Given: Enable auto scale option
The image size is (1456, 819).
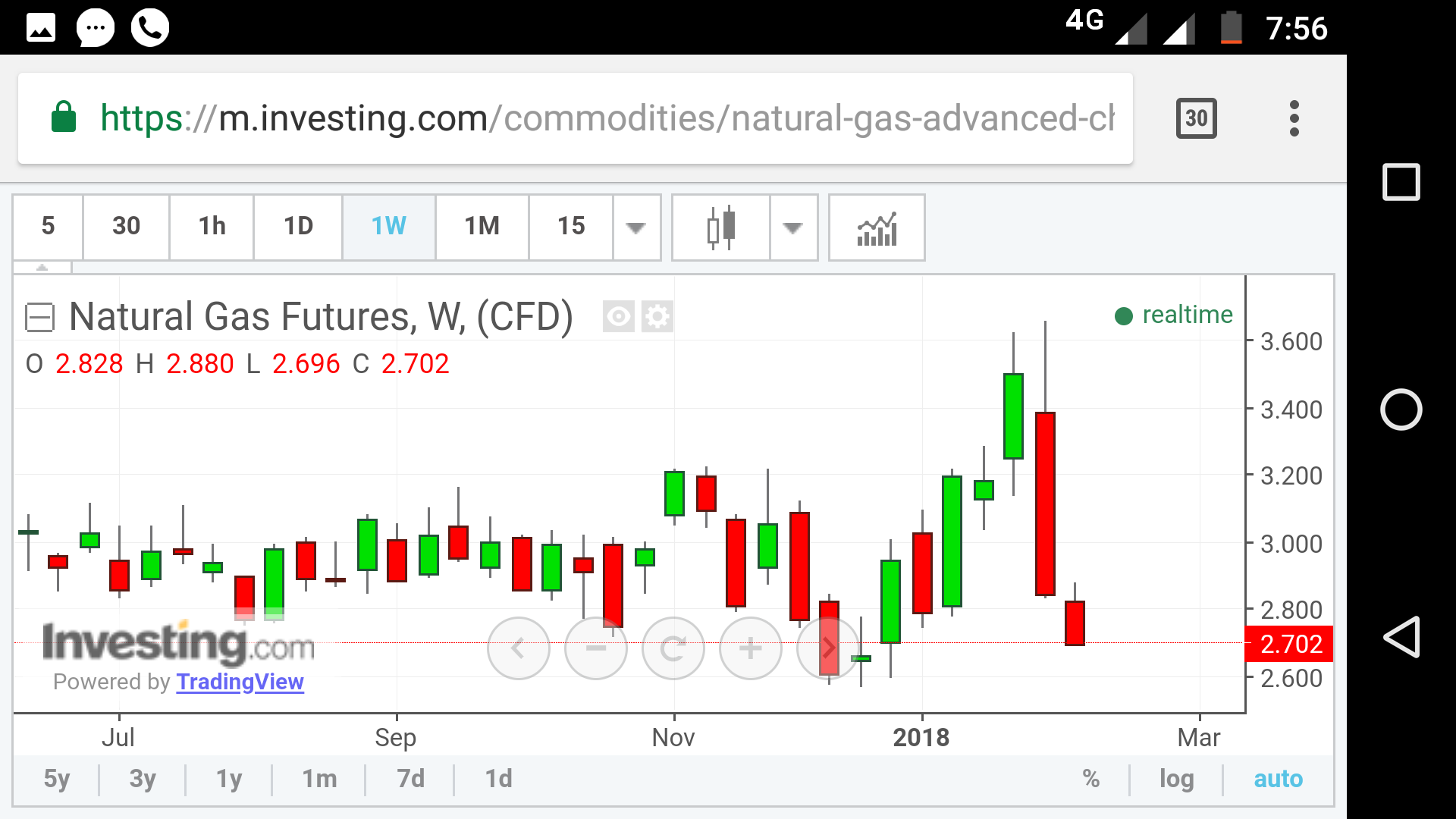Looking at the screenshot, I should (1278, 779).
